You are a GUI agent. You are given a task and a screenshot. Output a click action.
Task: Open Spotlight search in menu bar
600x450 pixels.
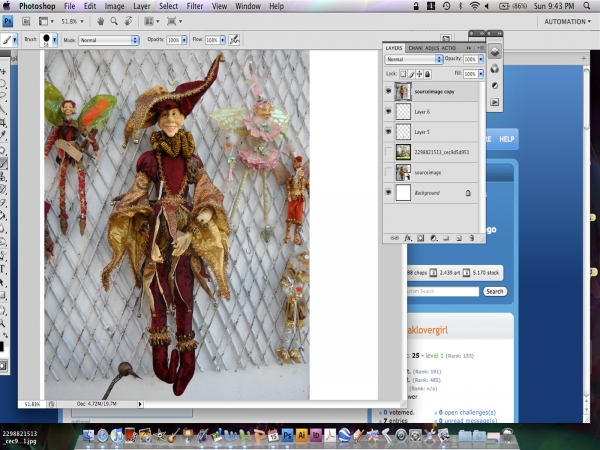pyautogui.click(x=587, y=6)
